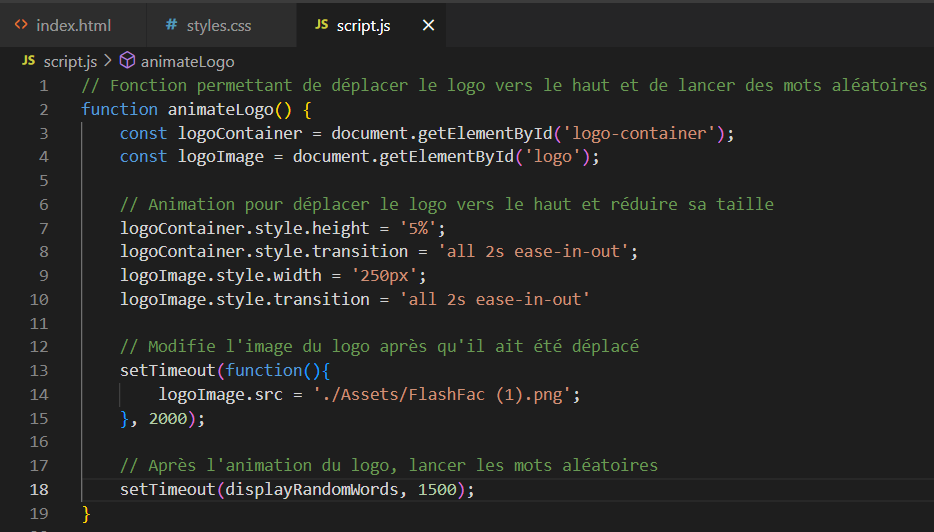The height and width of the screenshot is (532, 934).
Task: Click 'const logoImage' declaration on line 4
Action: pyautogui.click(x=192, y=157)
